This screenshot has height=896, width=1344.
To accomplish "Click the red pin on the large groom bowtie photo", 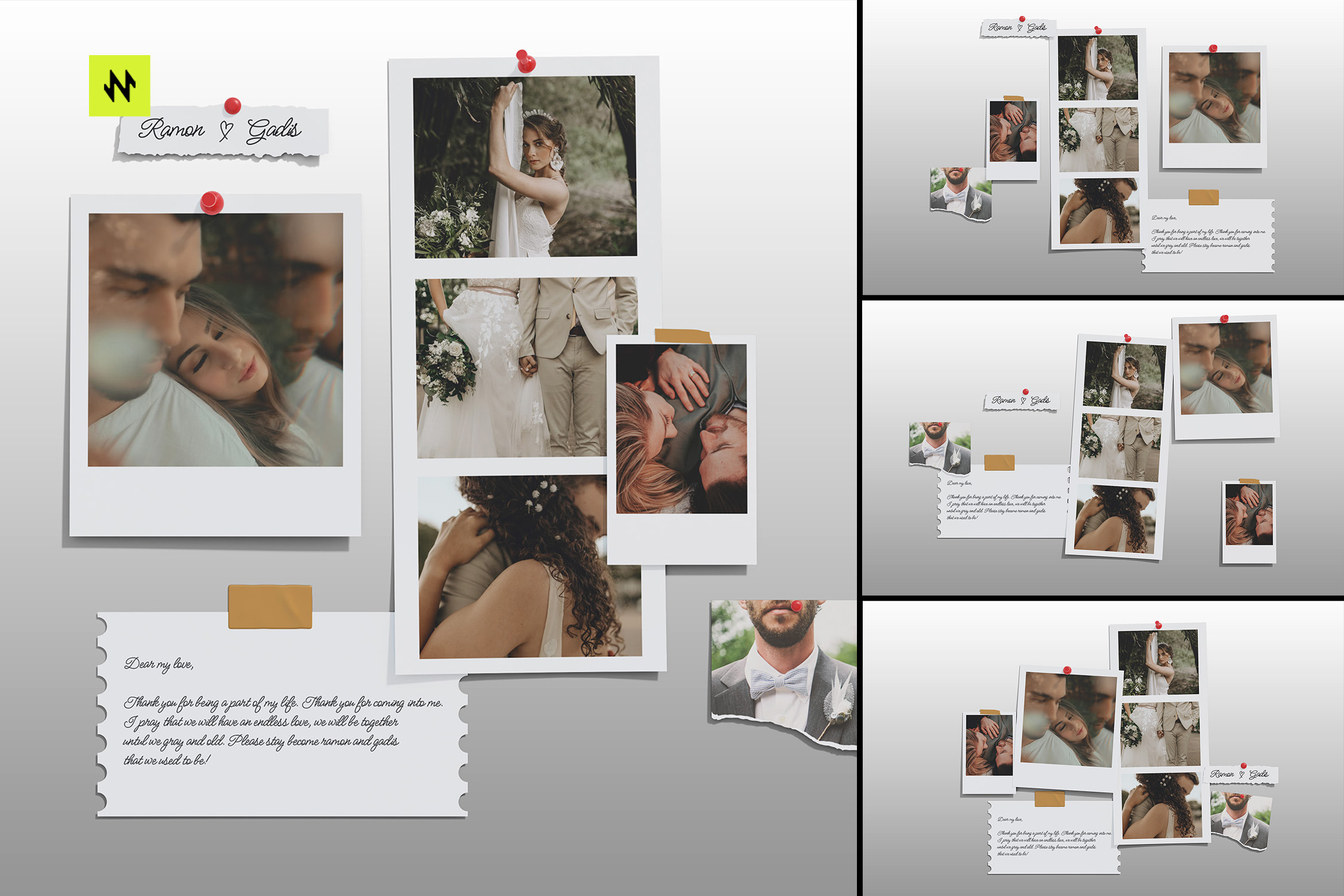I will click(x=796, y=605).
